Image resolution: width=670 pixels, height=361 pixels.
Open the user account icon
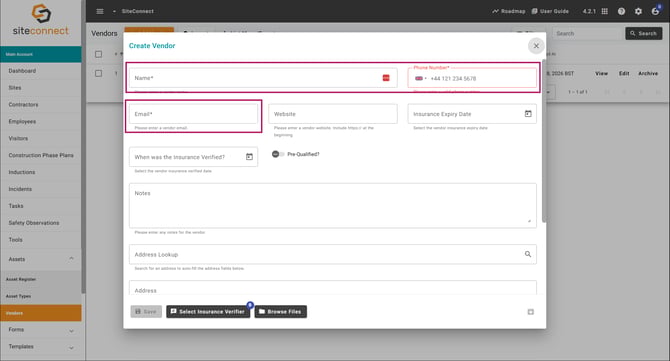click(x=655, y=11)
